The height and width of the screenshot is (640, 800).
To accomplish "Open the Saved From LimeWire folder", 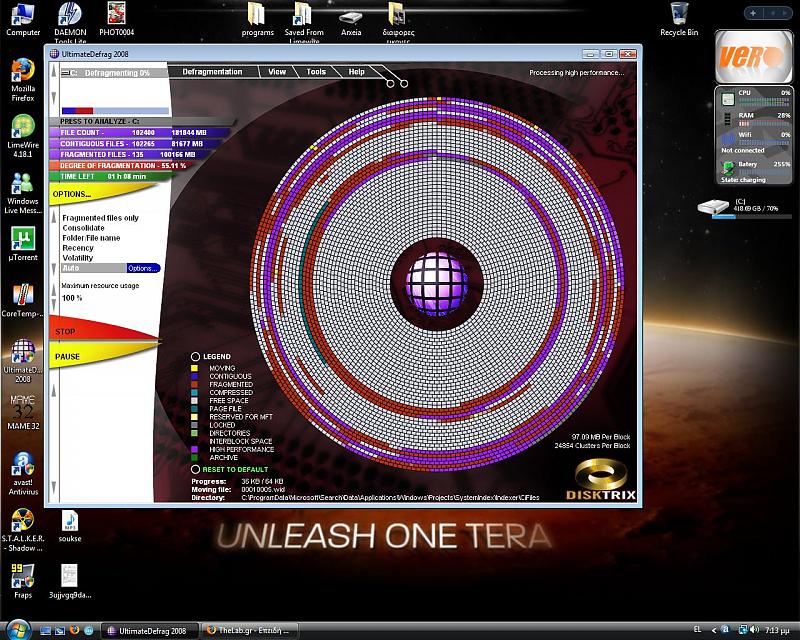I will (x=304, y=22).
